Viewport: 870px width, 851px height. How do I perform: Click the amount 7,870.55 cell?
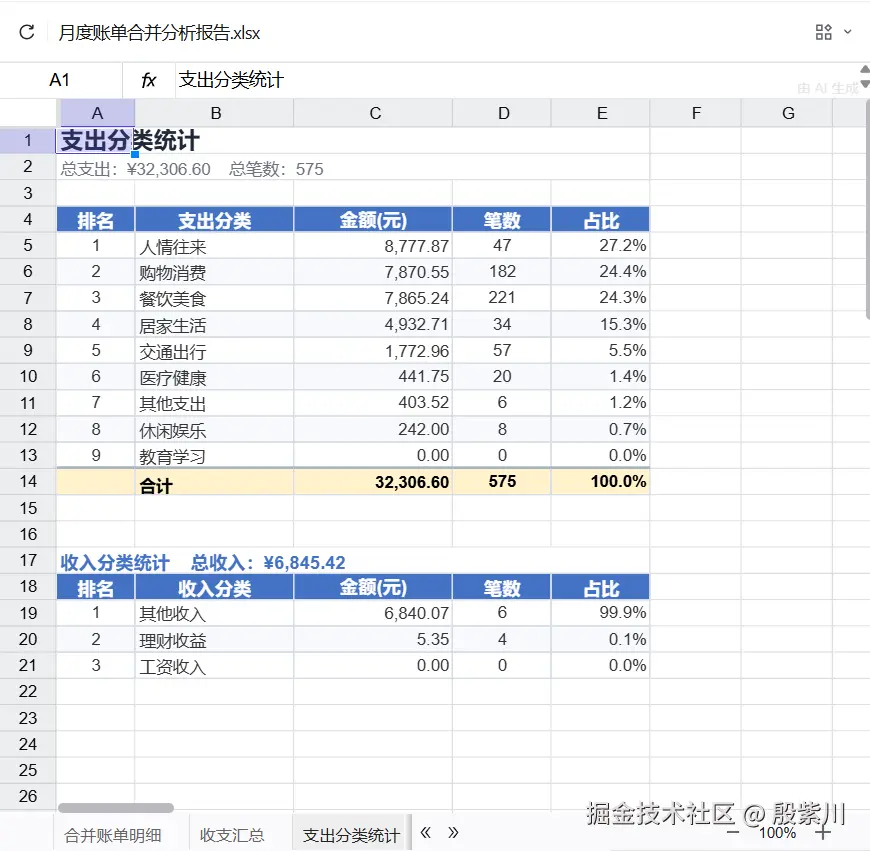[x=373, y=272]
